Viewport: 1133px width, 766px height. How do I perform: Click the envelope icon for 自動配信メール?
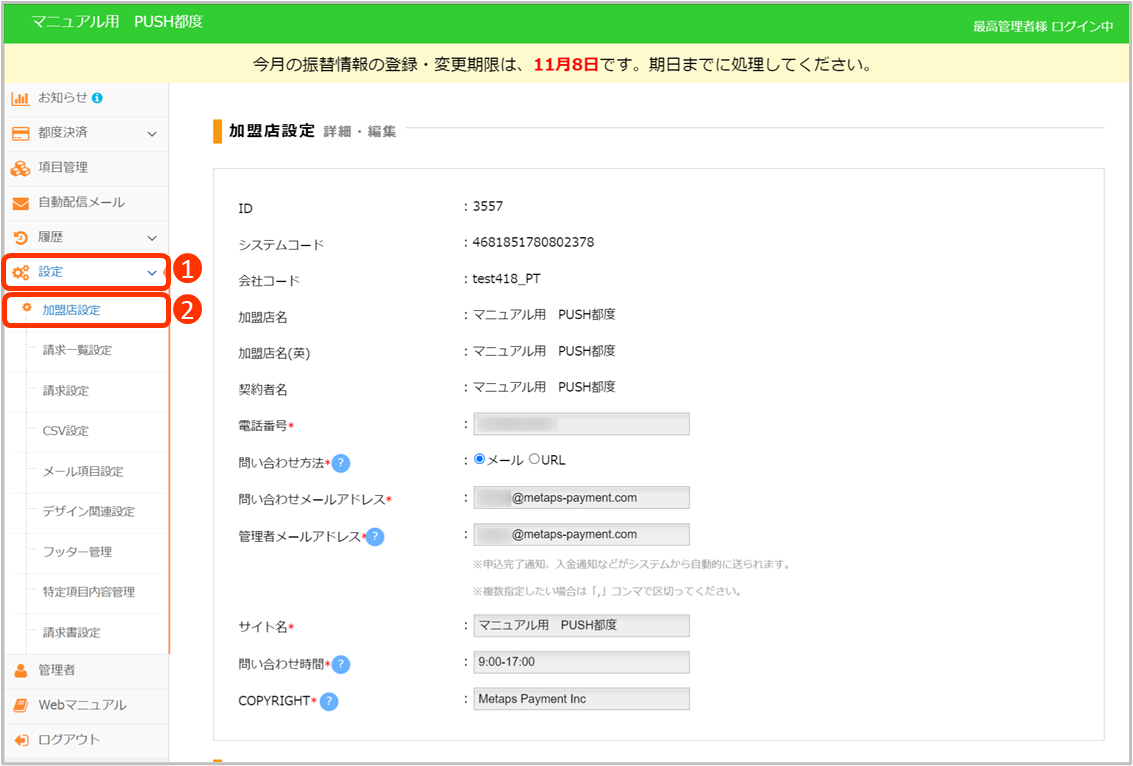pyautogui.click(x=20, y=203)
